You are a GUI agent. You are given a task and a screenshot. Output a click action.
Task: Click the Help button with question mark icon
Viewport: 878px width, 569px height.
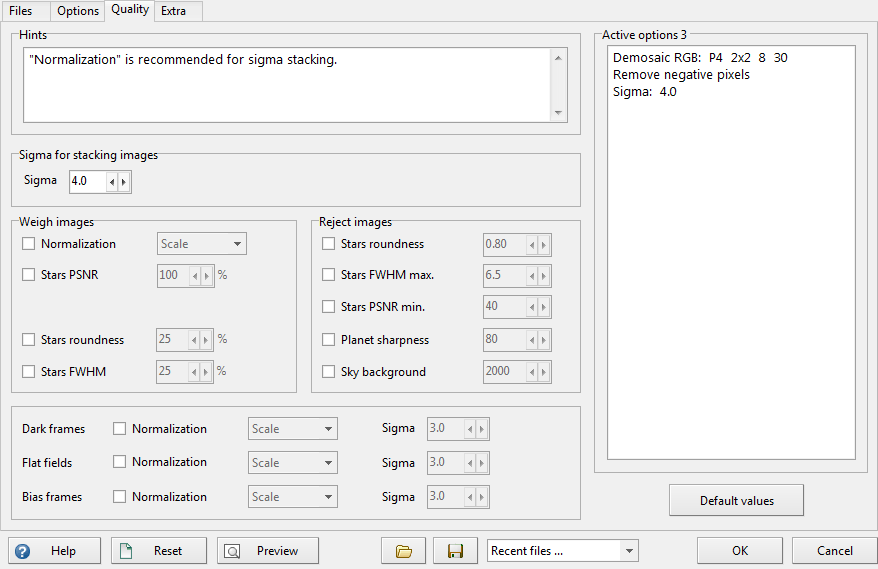[x=55, y=551]
